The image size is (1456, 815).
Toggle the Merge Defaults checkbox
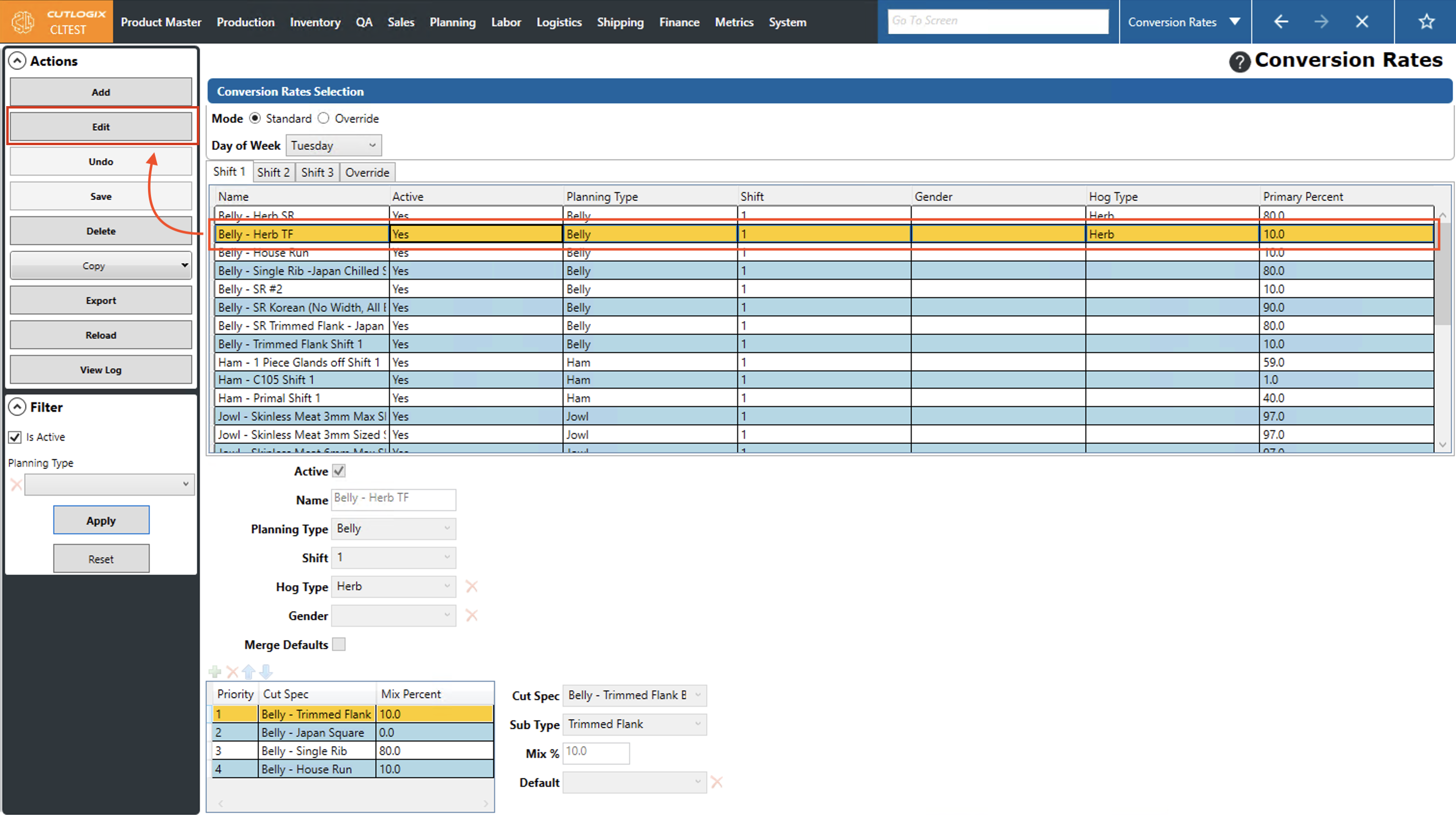point(339,644)
